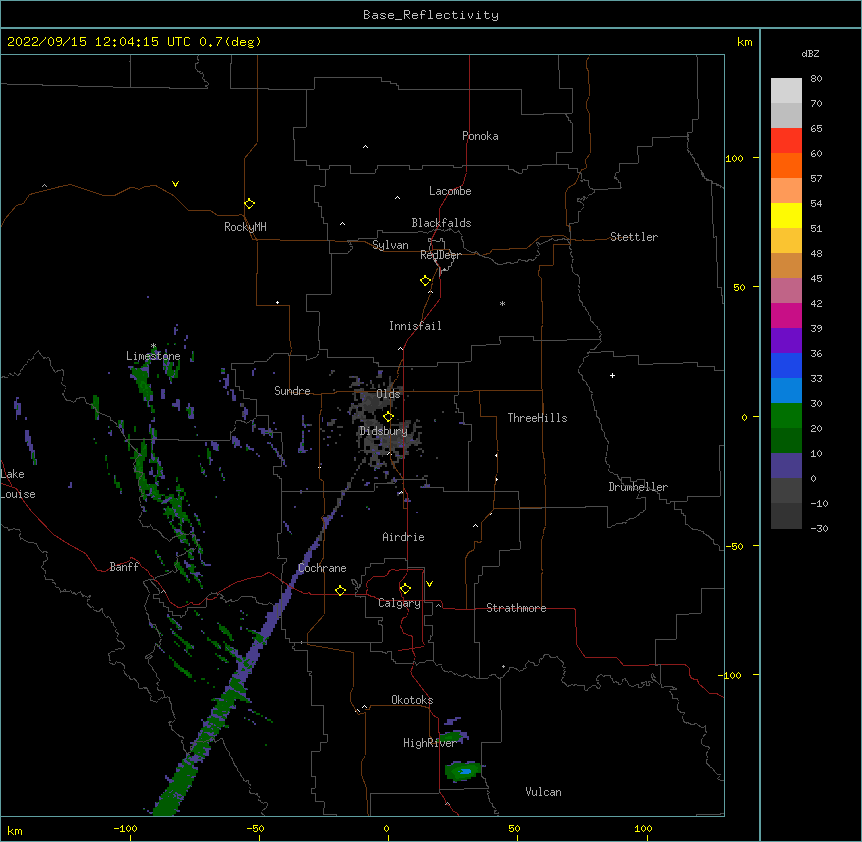Image resolution: width=862 pixels, height=842 pixels.
Task: Click the yellow diamond marker above Calgary label
Action: [x=405, y=589]
